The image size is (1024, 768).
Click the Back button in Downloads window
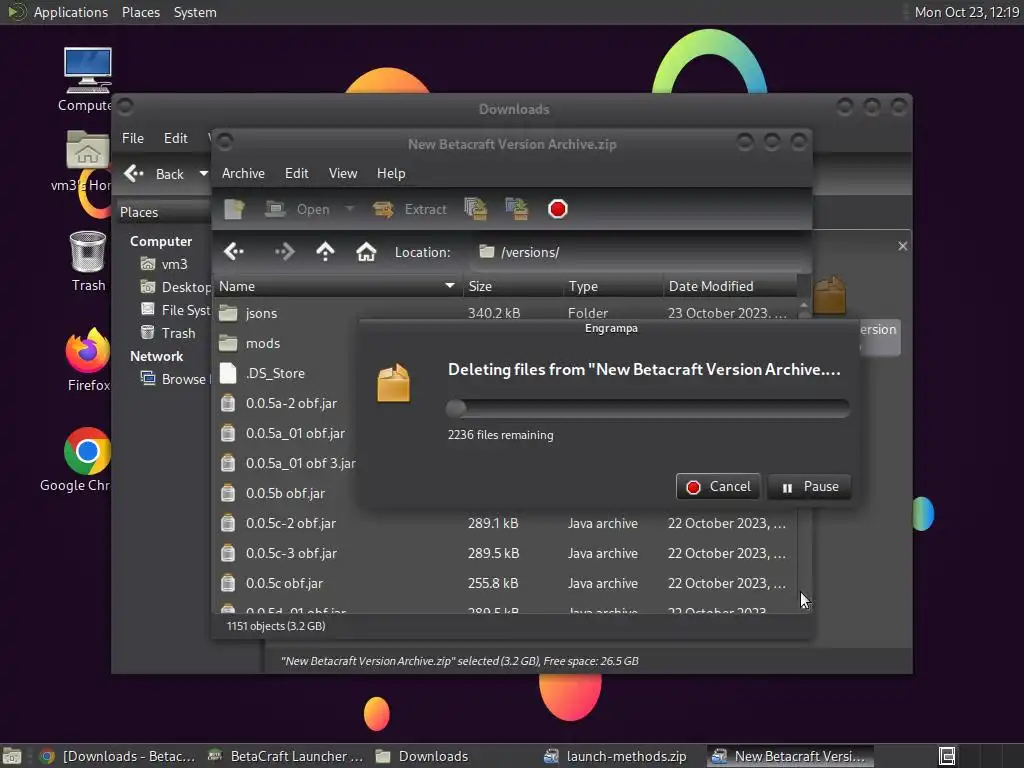[155, 174]
